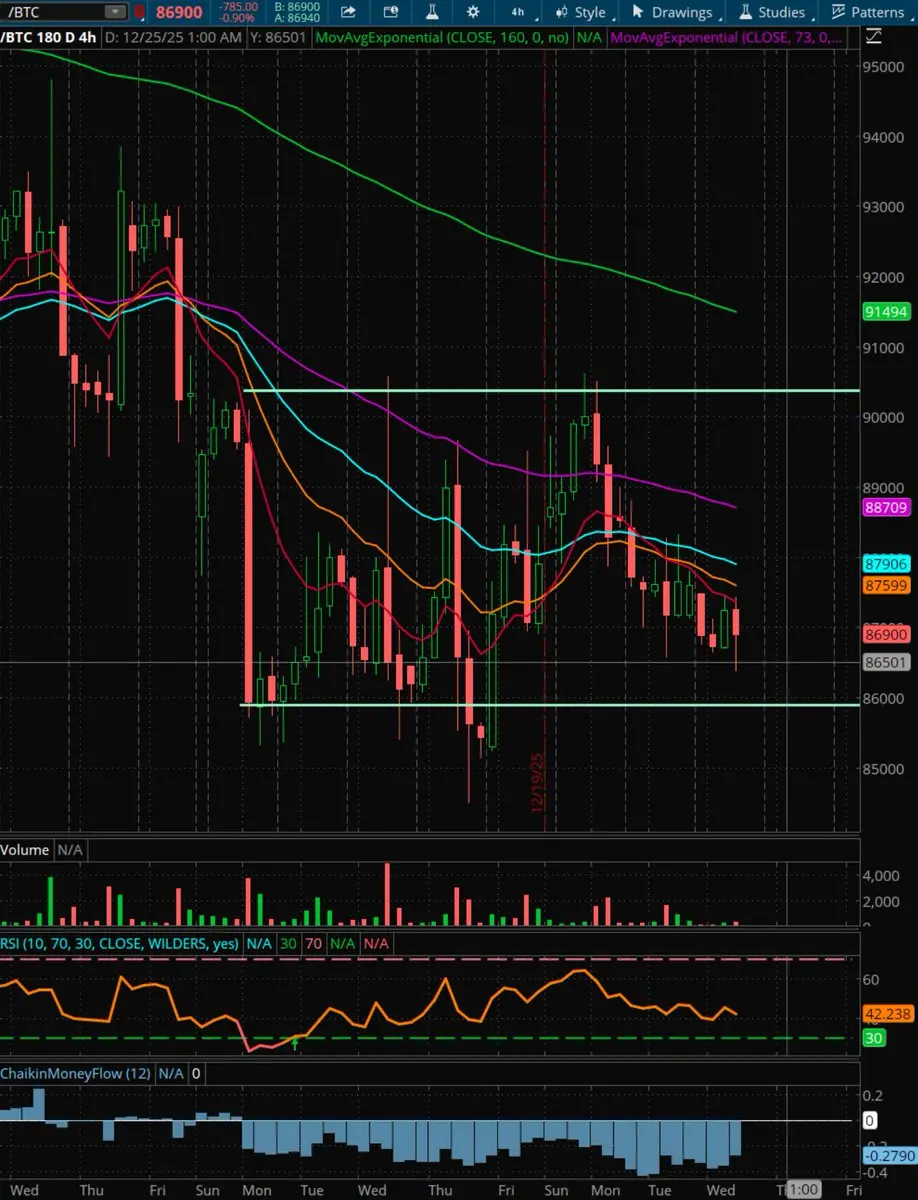Screen dimensions: 918x1200
Task: Click the orange 42.238 RSI value bubble
Action: (x=888, y=1013)
